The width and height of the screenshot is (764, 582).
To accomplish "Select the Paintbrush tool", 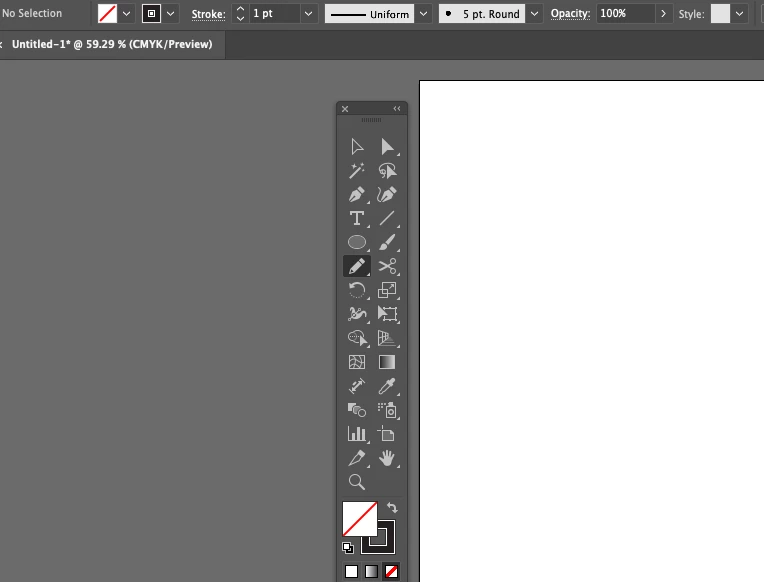I will coord(387,242).
